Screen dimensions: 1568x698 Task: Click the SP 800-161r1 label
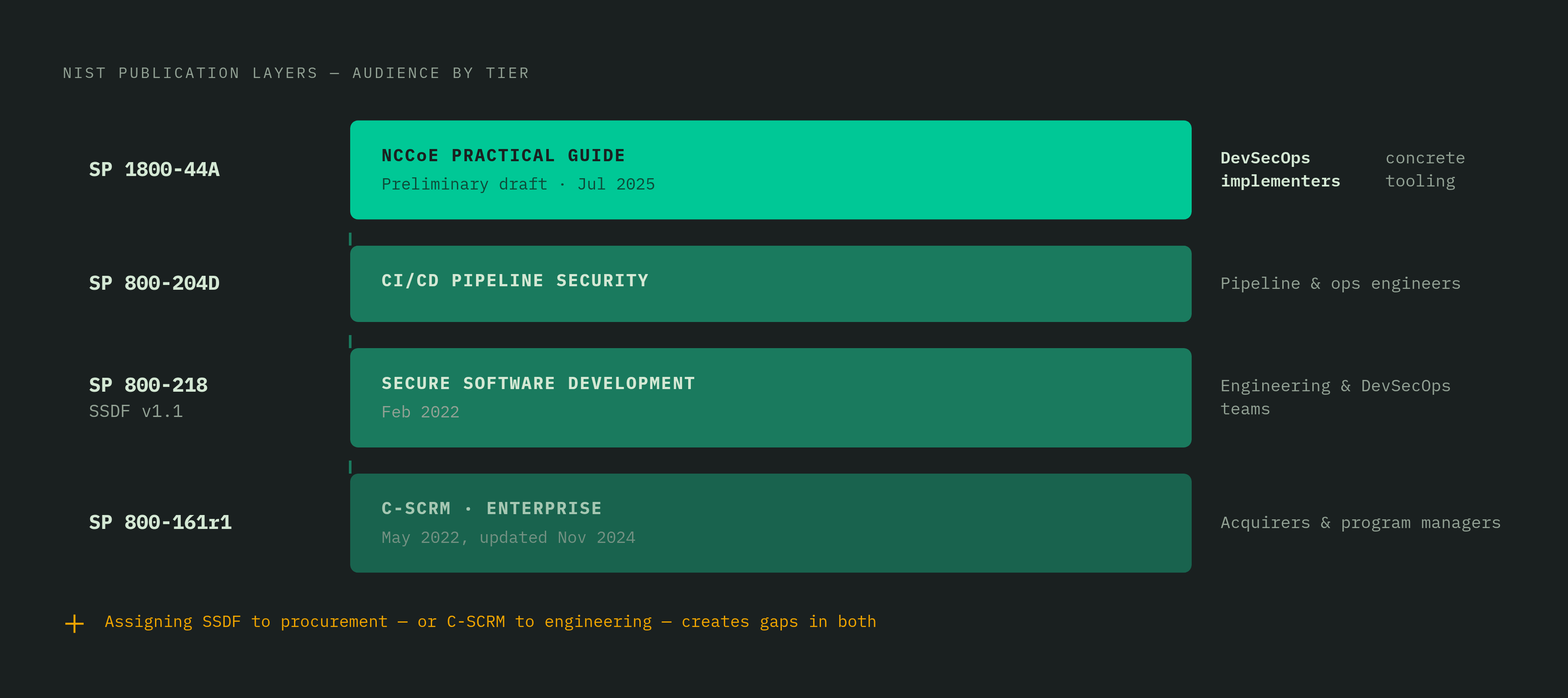click(160, 522)
